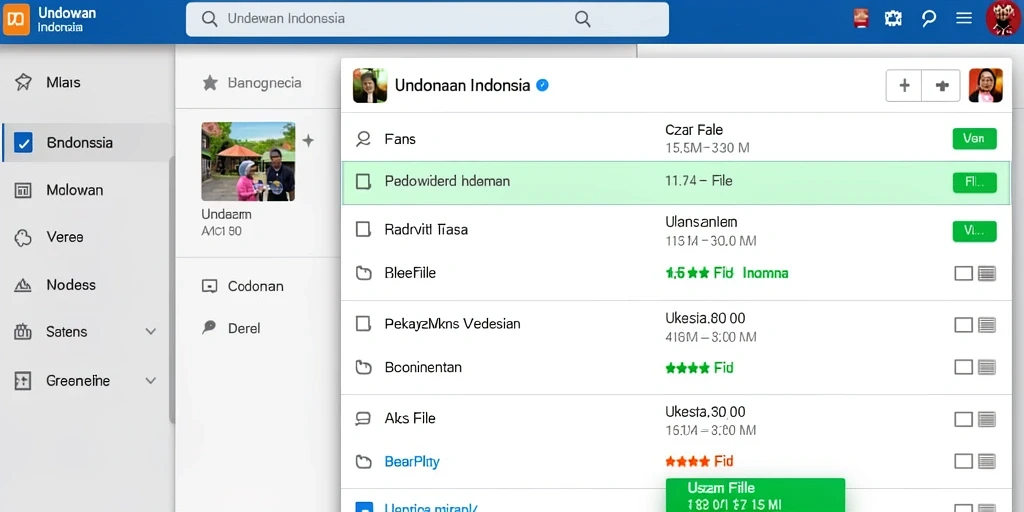Expand the Greenelhe sidebar section
The image size is (1024, 512).
150,381
